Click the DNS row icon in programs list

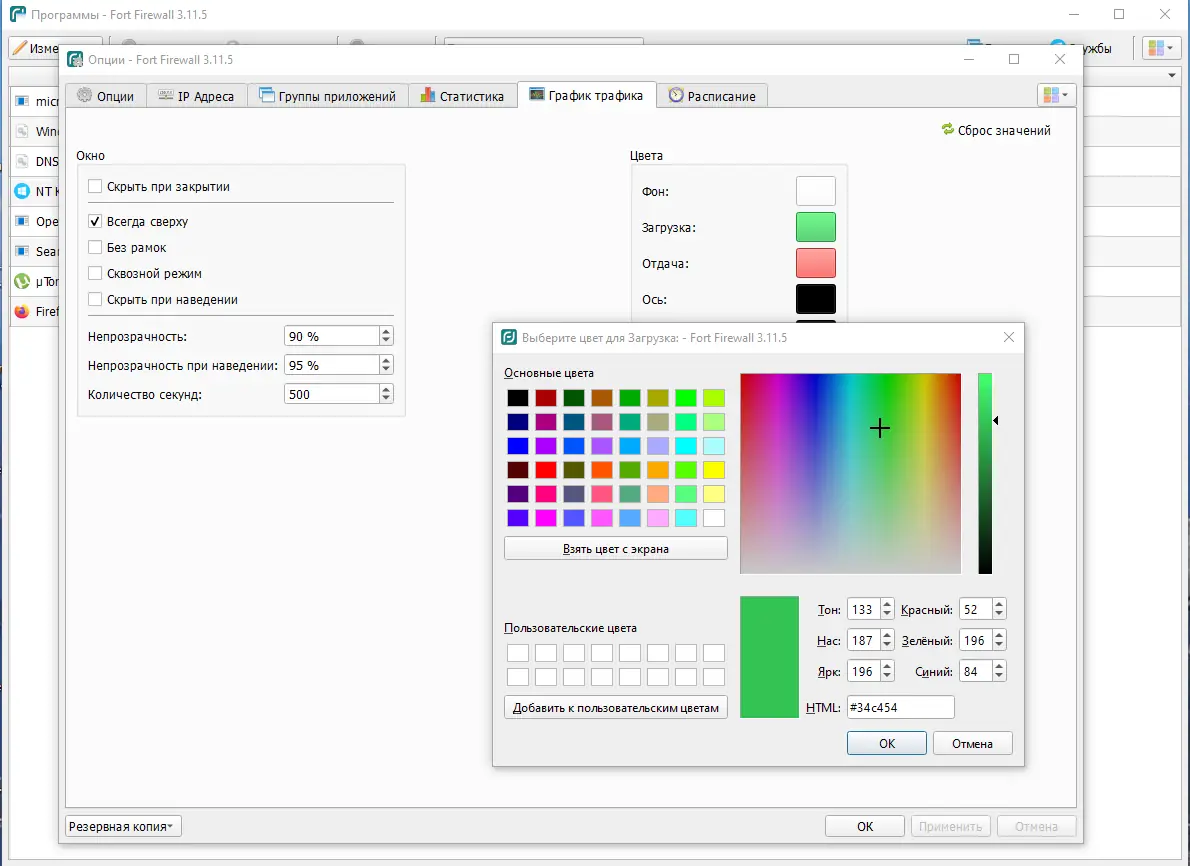click(22, 161)
